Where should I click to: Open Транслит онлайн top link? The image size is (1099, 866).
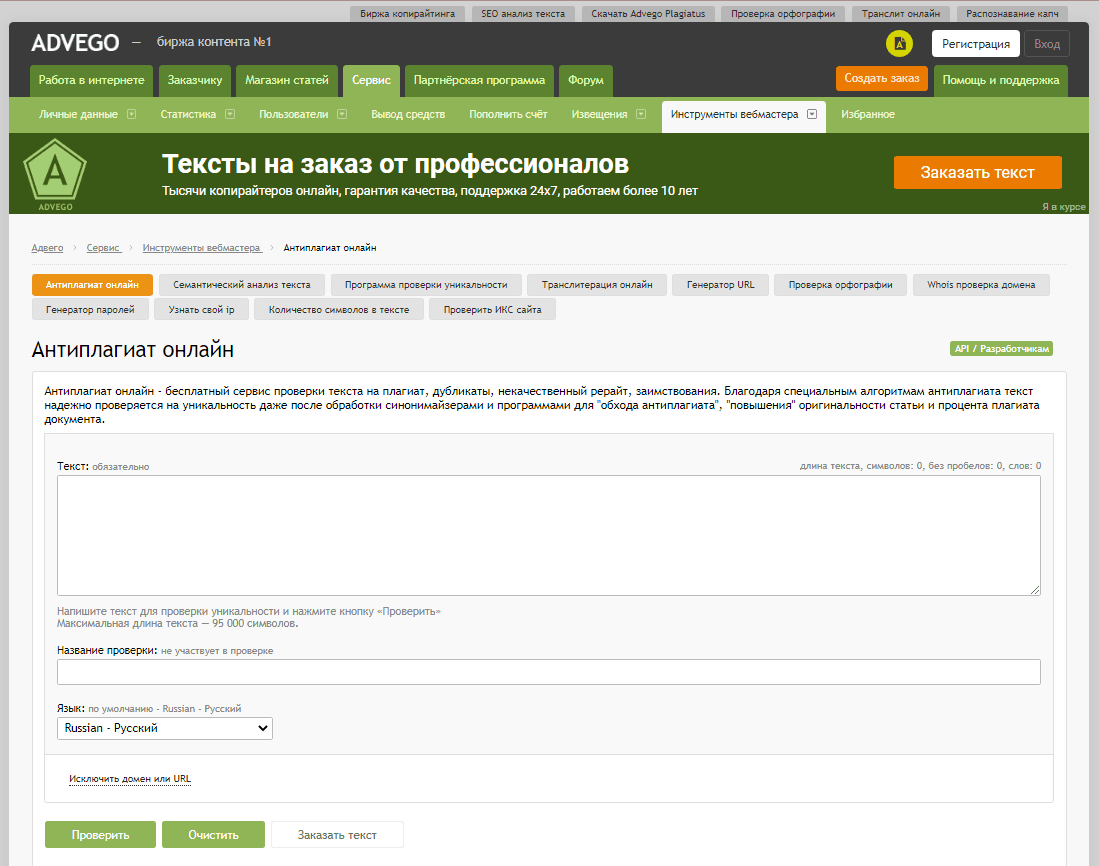(901, 13)
